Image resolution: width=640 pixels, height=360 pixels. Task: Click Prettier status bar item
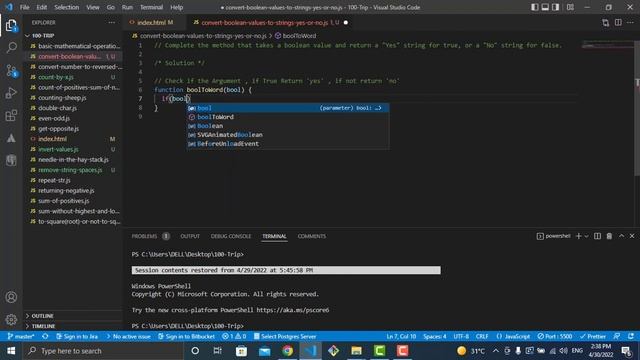coord(593,336)
